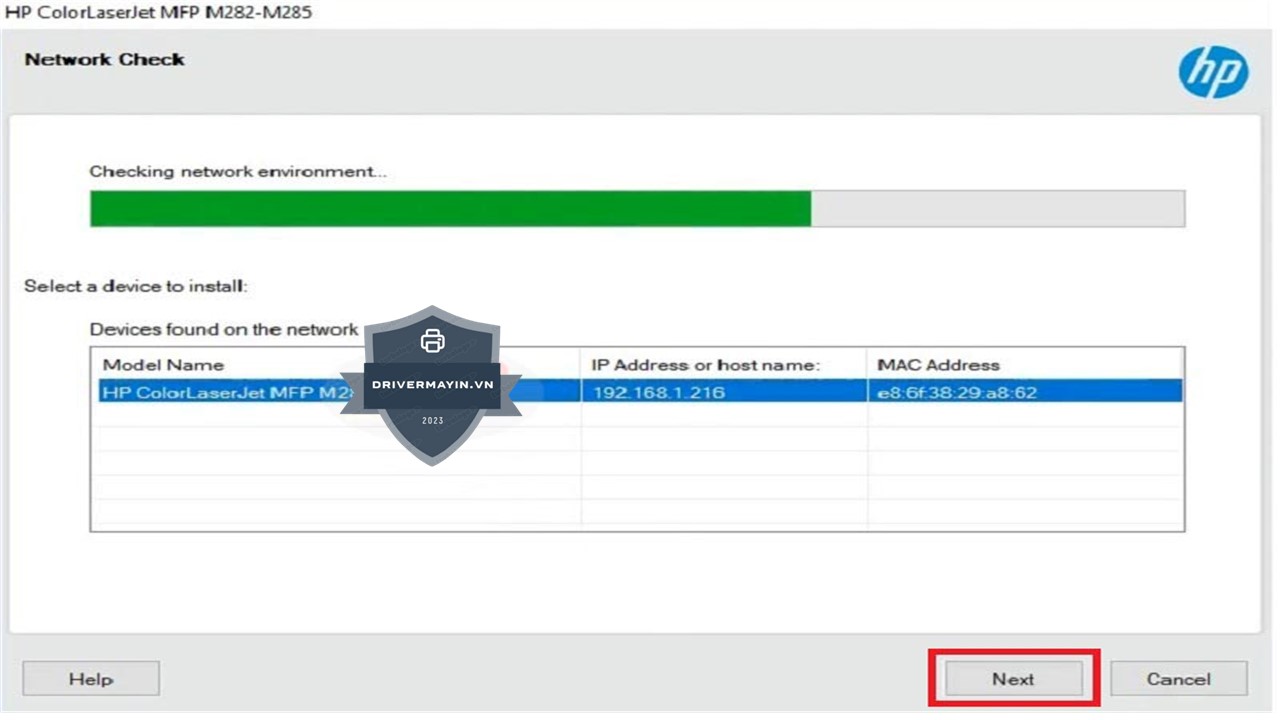
Task: Click the DRIVERMAYIN.VN watermark banner text
Action: 432,385
